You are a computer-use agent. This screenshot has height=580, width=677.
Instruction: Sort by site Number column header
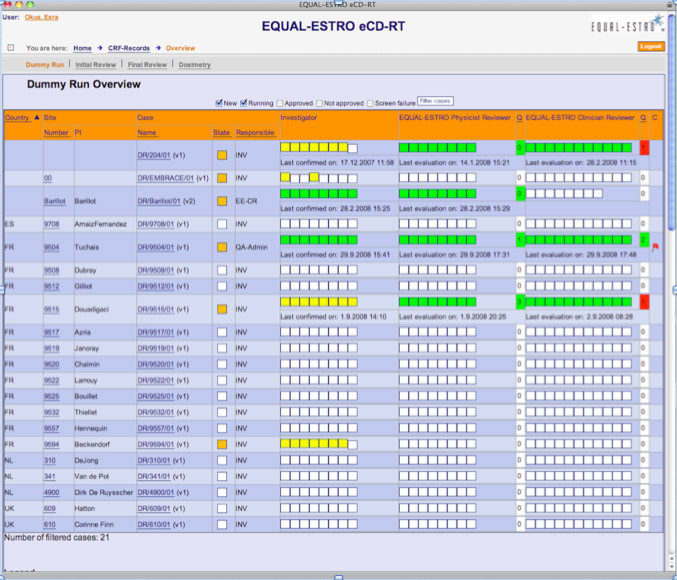click(x=56, y=133)
